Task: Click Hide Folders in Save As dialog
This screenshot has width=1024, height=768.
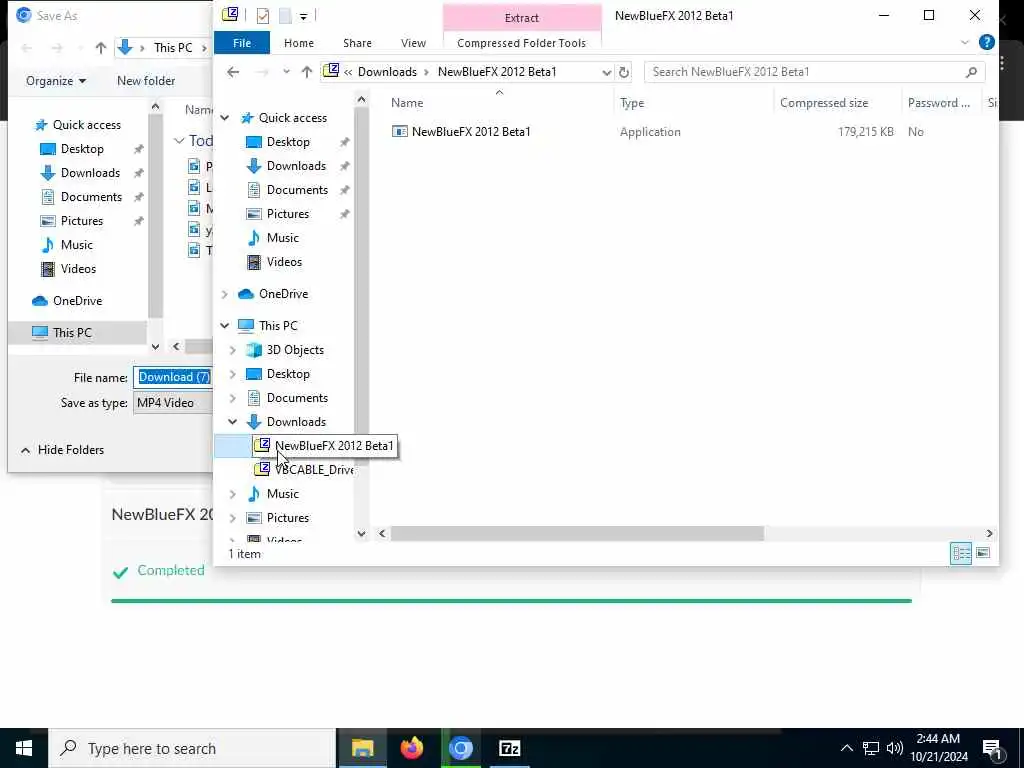Action: click(x=63, y=450)
